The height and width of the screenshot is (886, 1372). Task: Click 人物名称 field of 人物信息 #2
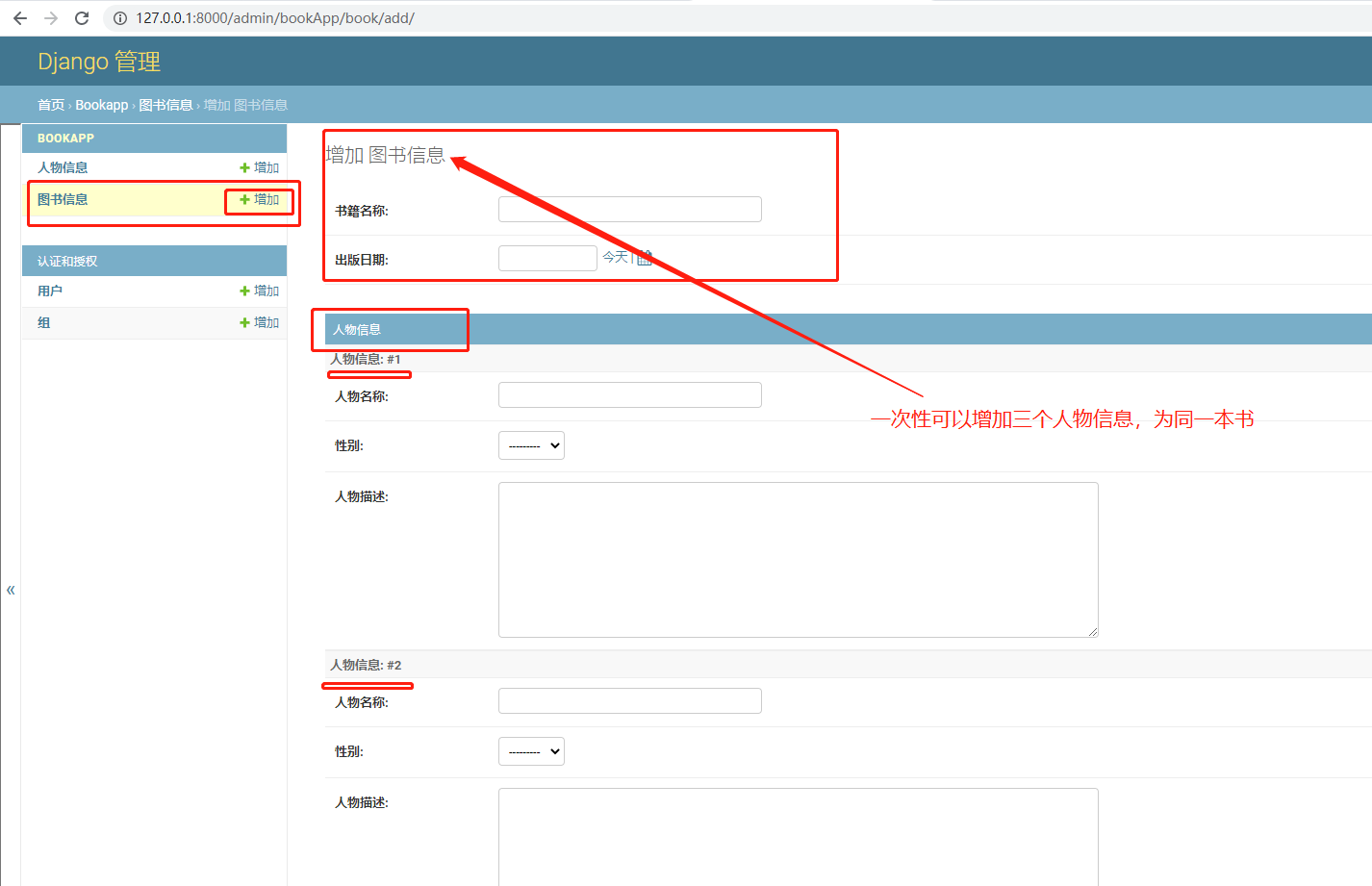tap(630, 700)
